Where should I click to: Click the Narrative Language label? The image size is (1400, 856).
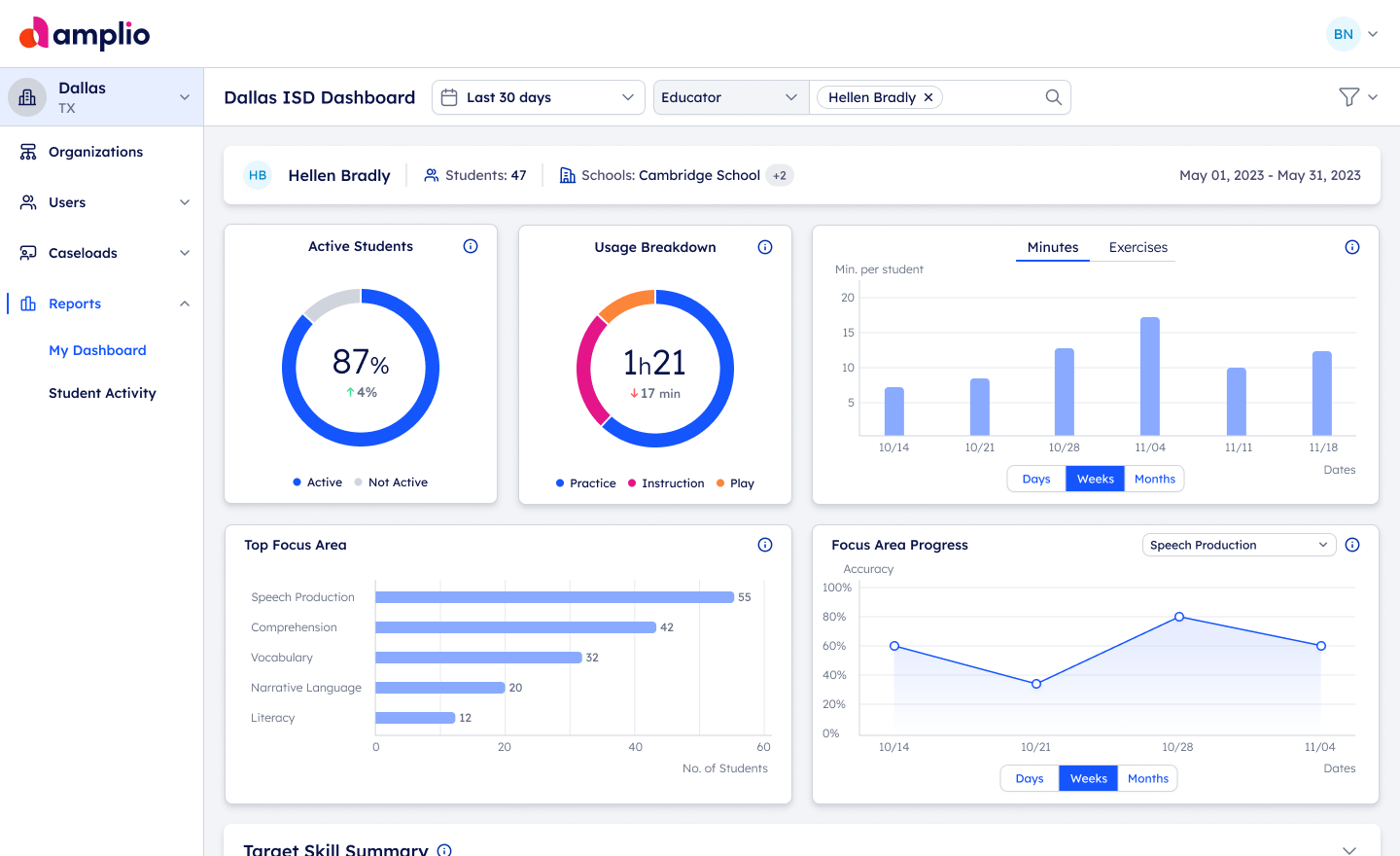[306, 688]
